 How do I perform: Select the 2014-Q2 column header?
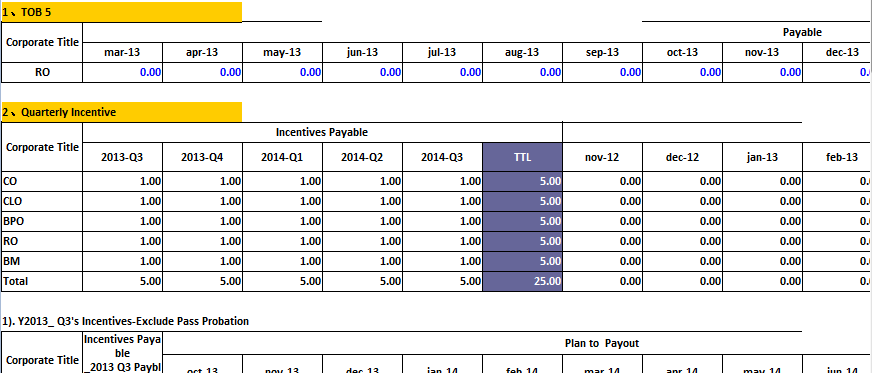coord(363,157)
